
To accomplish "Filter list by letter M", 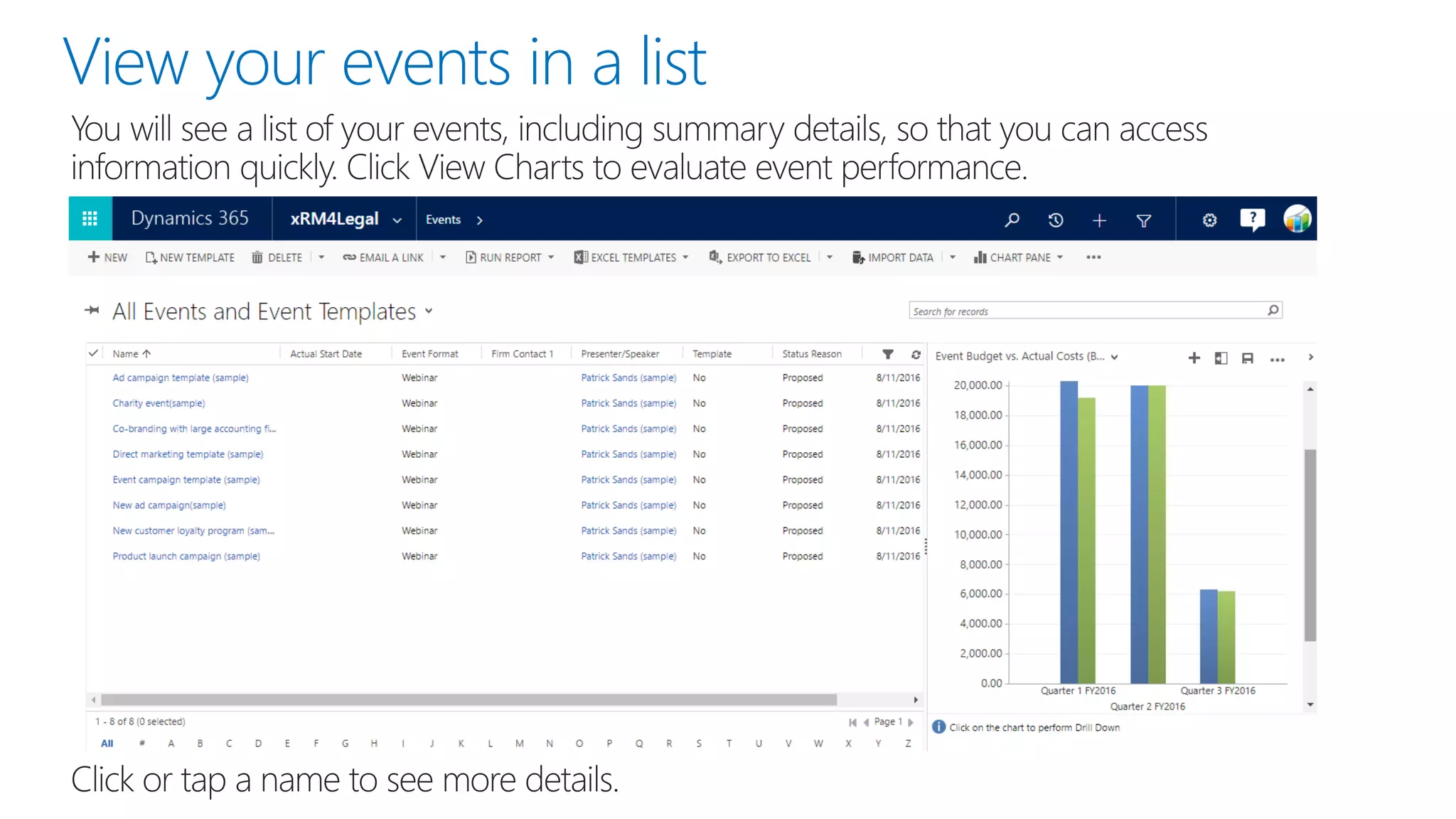I will pyautogui.click(x=520, y=744).
